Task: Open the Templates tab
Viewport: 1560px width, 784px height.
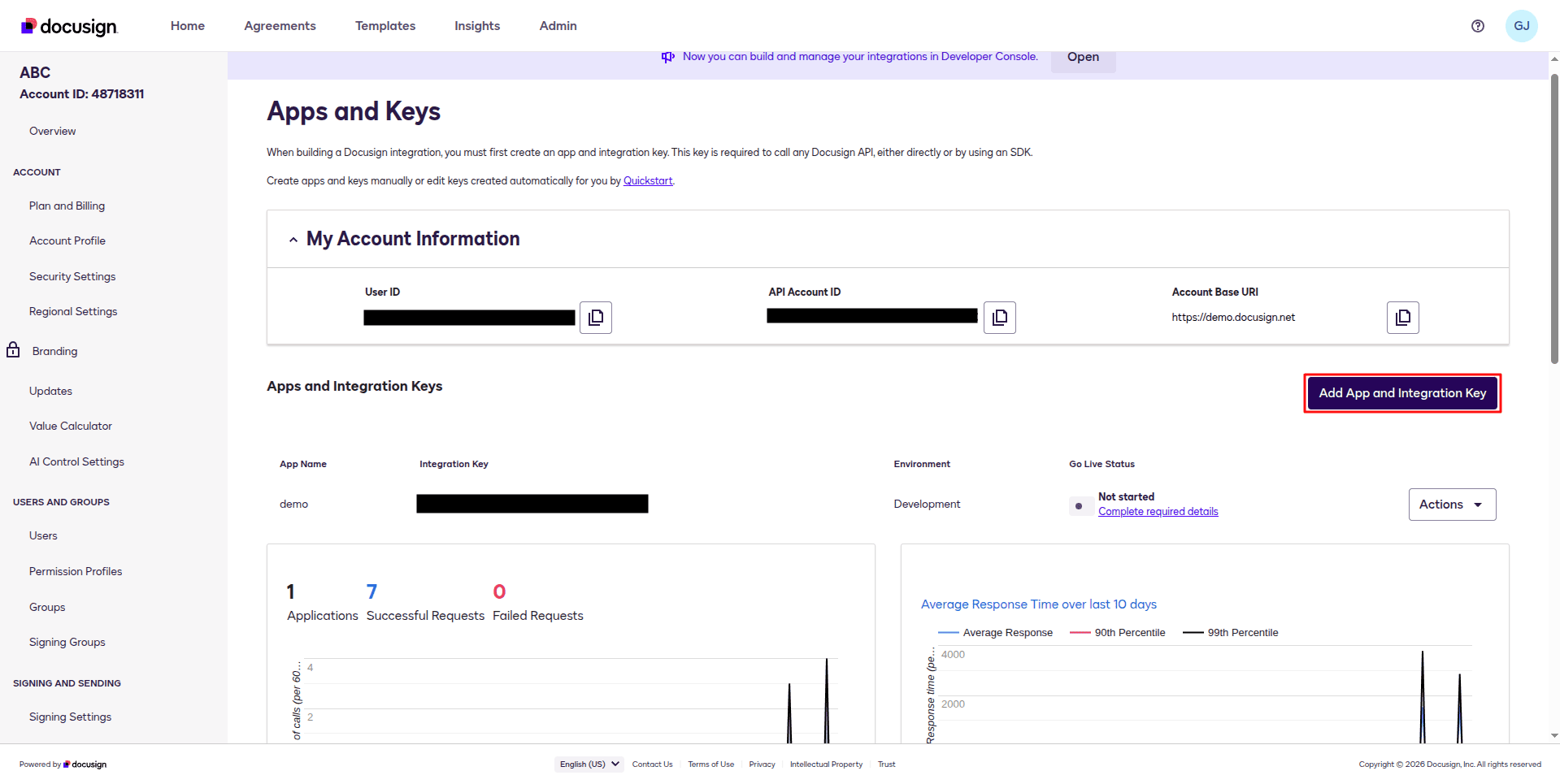Action: pyautogui.click(x=385, y=26)
